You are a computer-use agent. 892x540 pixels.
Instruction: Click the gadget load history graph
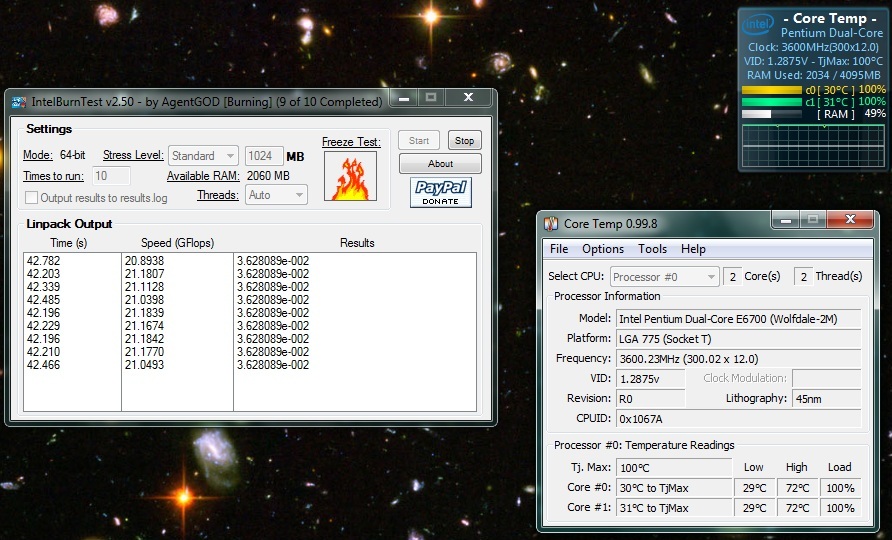tap(813, 145)
